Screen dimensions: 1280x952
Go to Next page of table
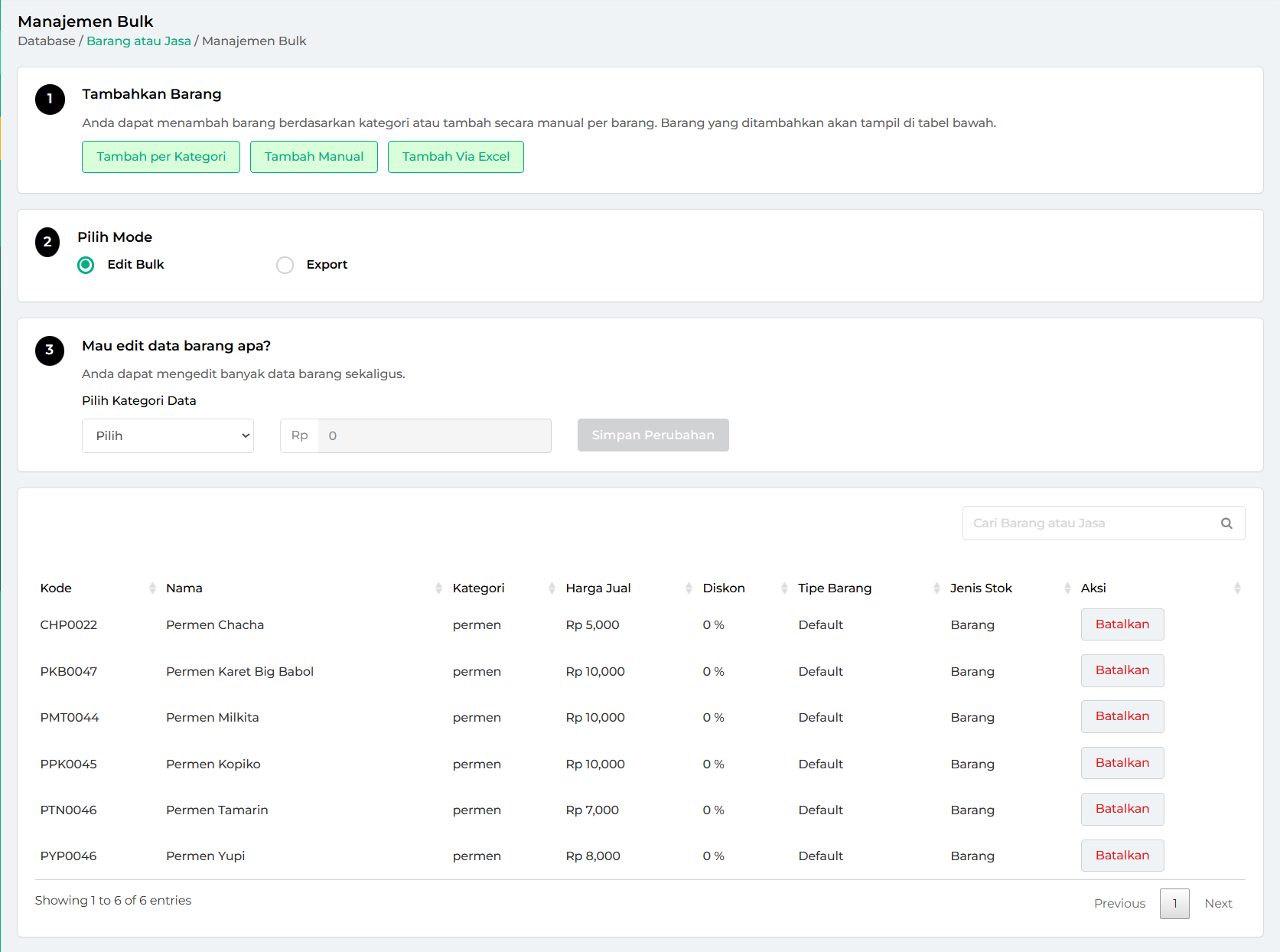pyautogui.click(x=1218, y=904)
